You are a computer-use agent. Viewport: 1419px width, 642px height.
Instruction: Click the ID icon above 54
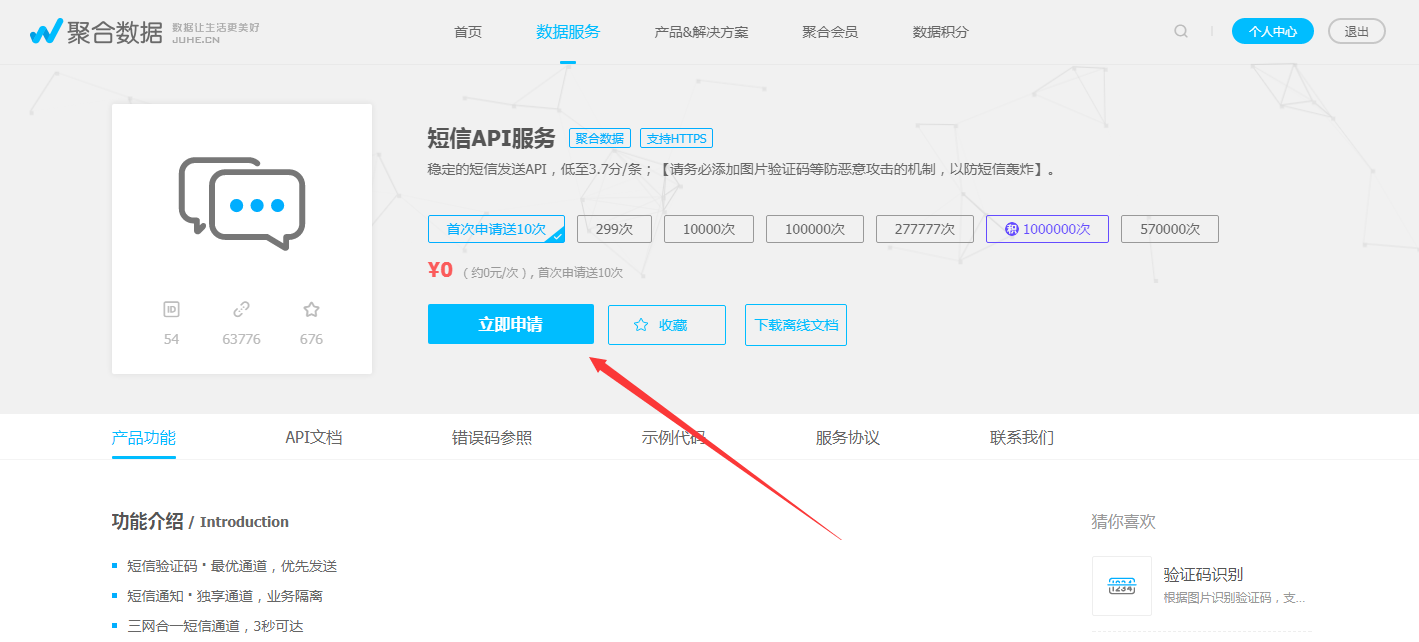(x=171, y=310)
